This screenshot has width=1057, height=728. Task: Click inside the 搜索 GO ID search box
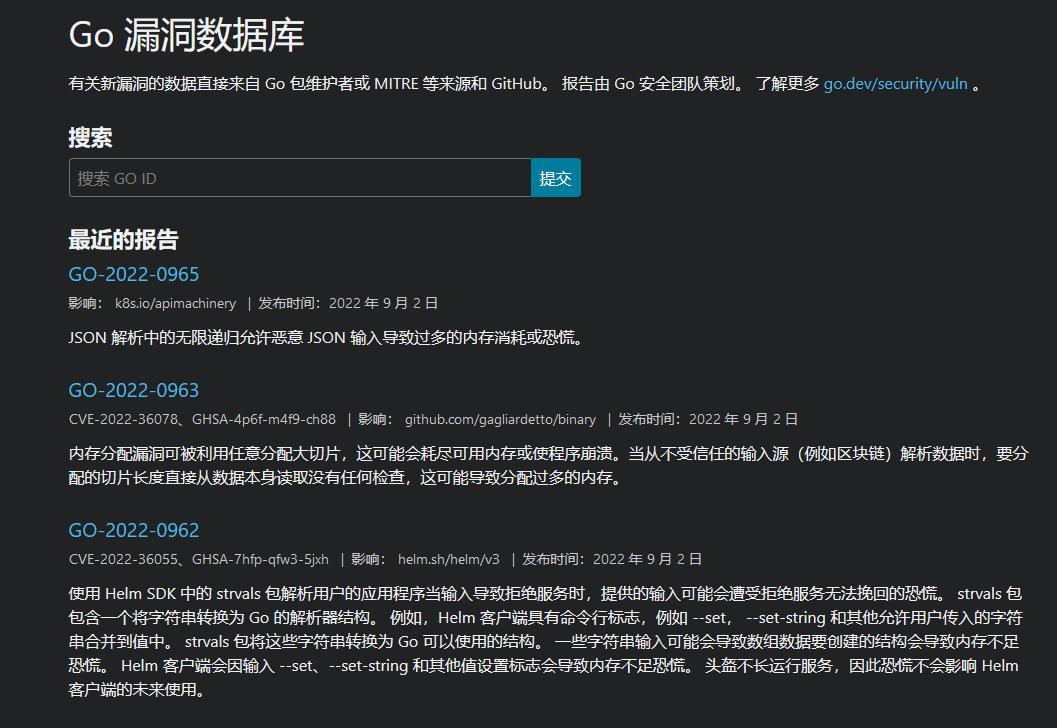click(x=297, y=177)
